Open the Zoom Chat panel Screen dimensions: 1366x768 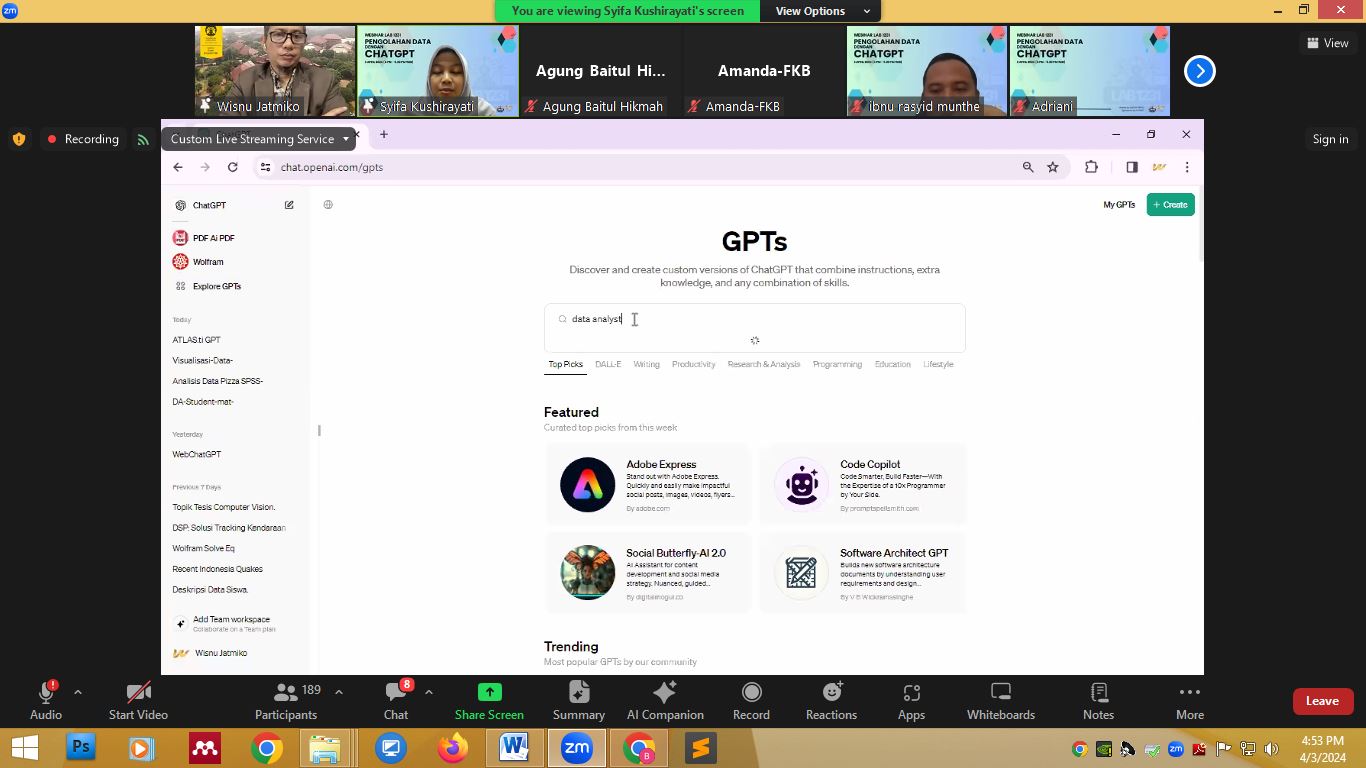click(x=396, y=699)
